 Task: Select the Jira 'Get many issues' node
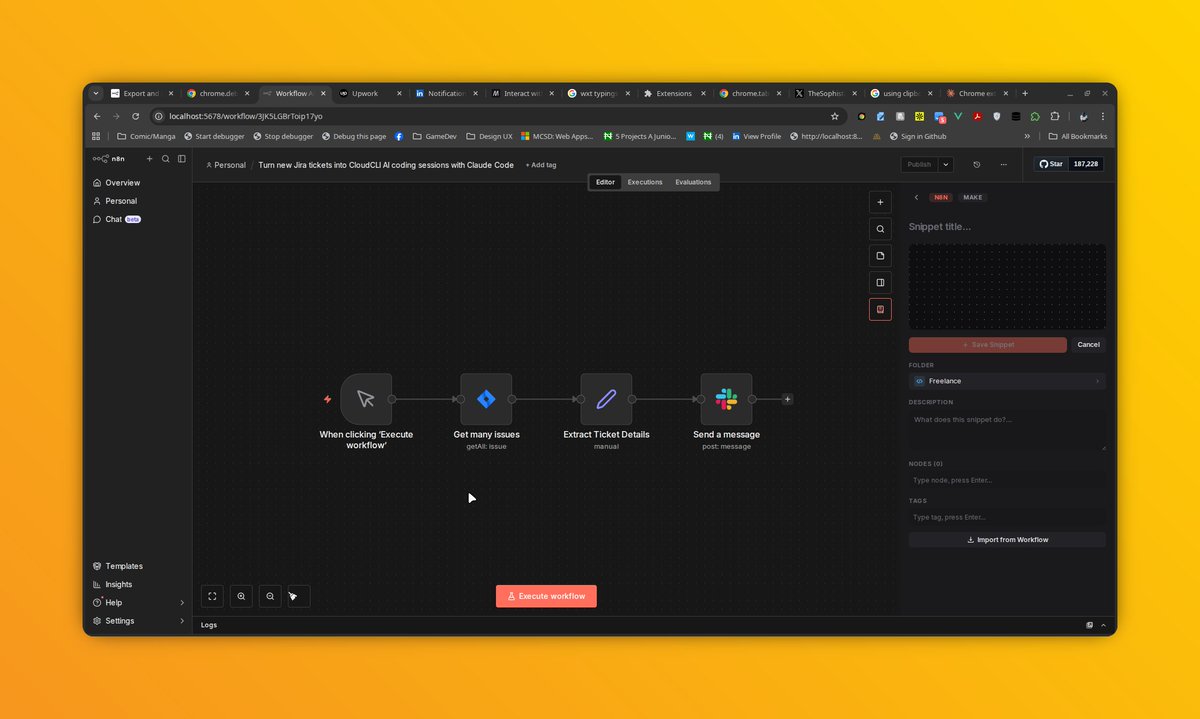pyautogui.click(x=486, y=399)
